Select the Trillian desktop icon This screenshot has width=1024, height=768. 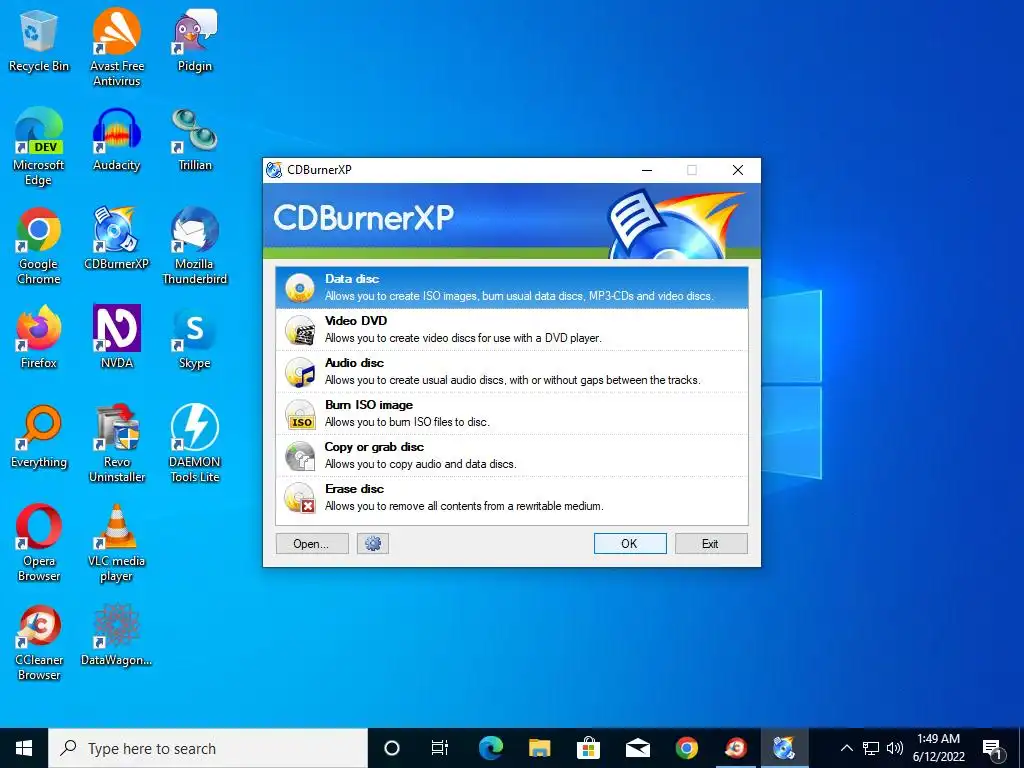click(x=195, y=140)
